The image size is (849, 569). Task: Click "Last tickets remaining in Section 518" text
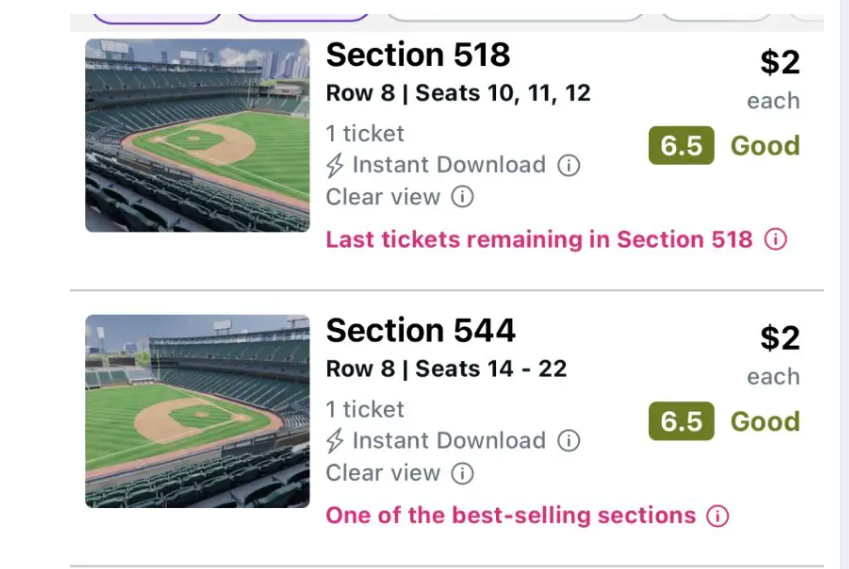point(539,240)
